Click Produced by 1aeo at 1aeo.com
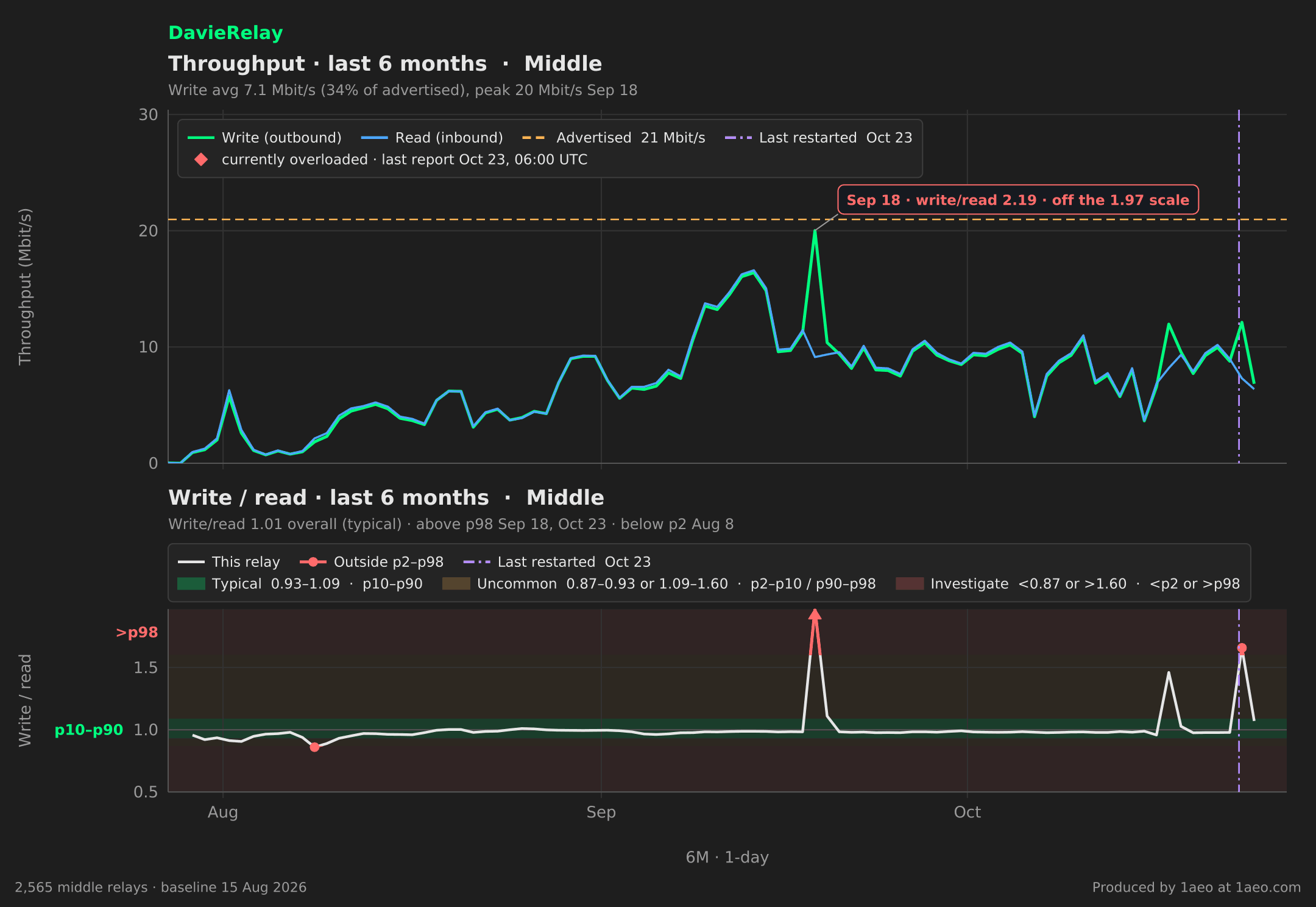 (1197, 887)
